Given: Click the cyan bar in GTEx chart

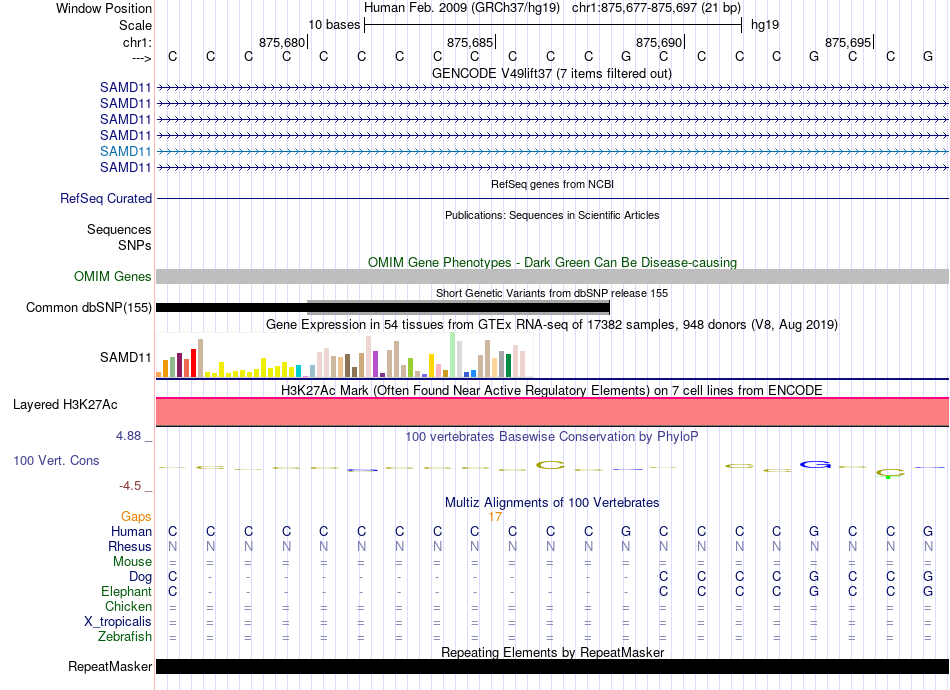Looking at the screenshot, I should pos(298,371).
